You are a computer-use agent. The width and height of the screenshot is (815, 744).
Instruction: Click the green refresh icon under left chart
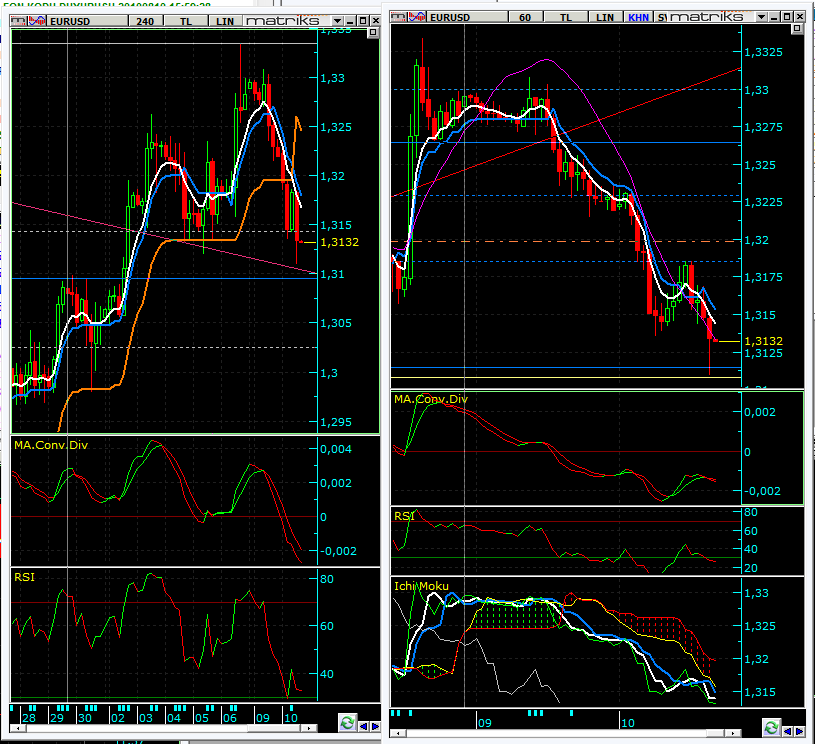[x=347, y=722]
